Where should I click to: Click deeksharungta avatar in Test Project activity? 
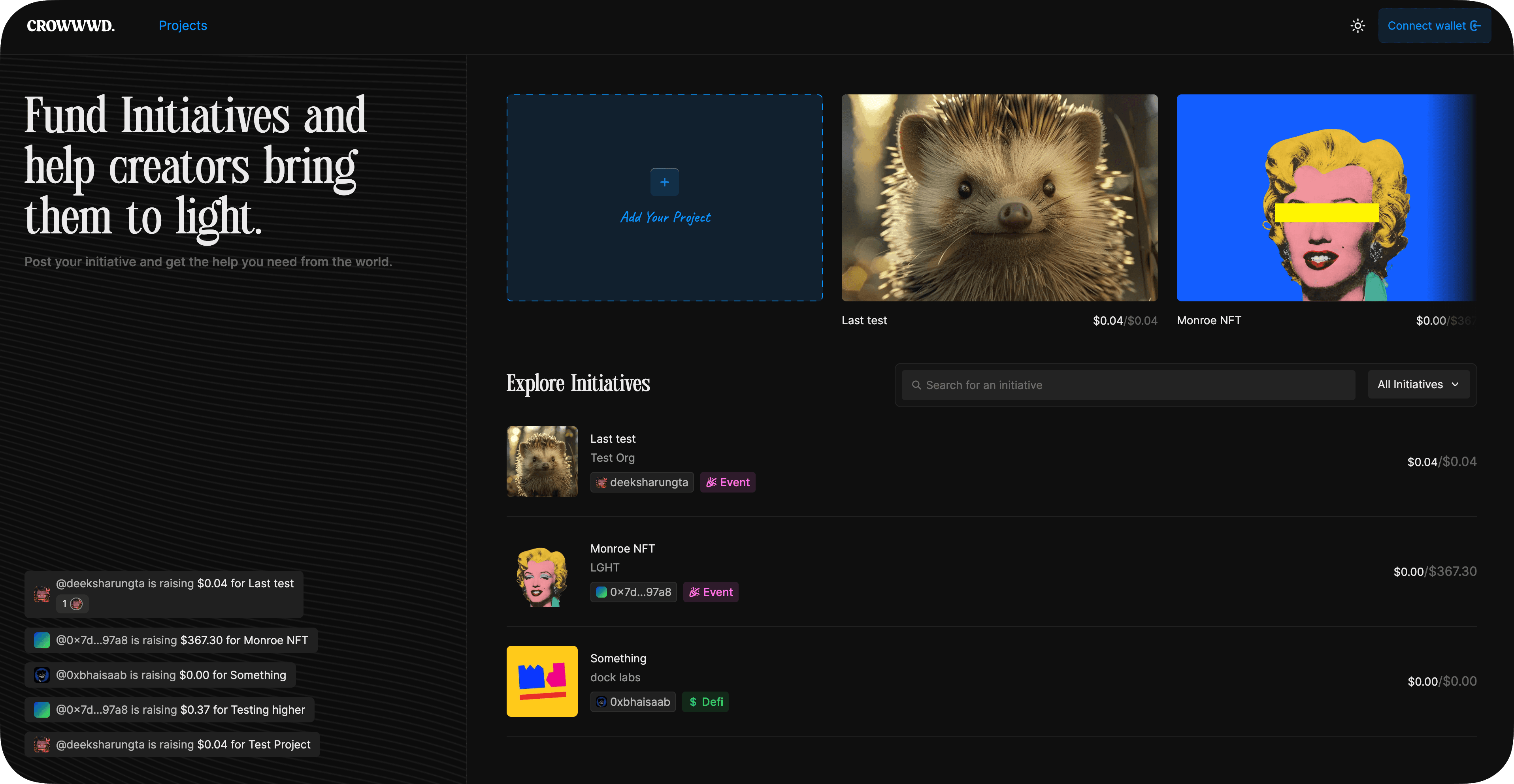tap(42, 745)
